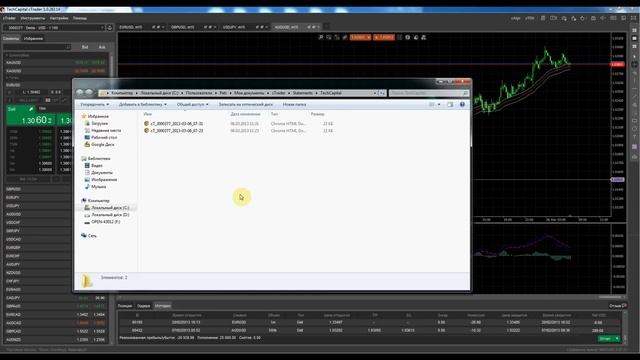Open the GBPUSD chart tab
640x360 pixels.
(182, 27)
